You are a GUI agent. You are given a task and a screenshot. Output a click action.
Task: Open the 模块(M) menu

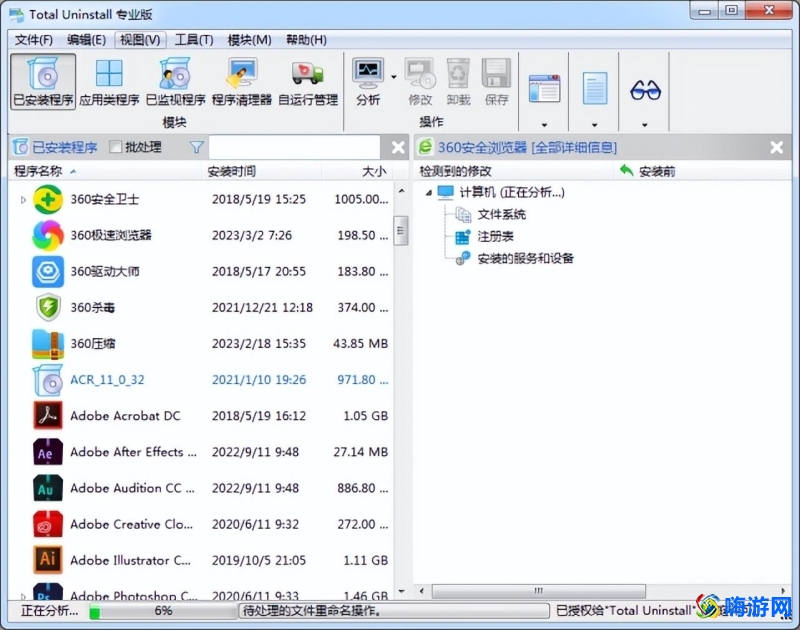pyautogui.click(x=249, y=40)
